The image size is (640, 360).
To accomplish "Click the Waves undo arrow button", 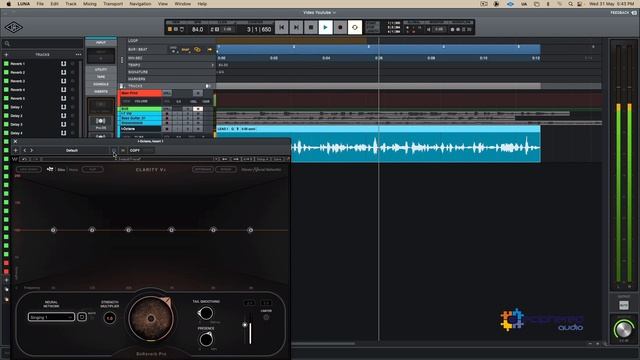I will (24, 159).
